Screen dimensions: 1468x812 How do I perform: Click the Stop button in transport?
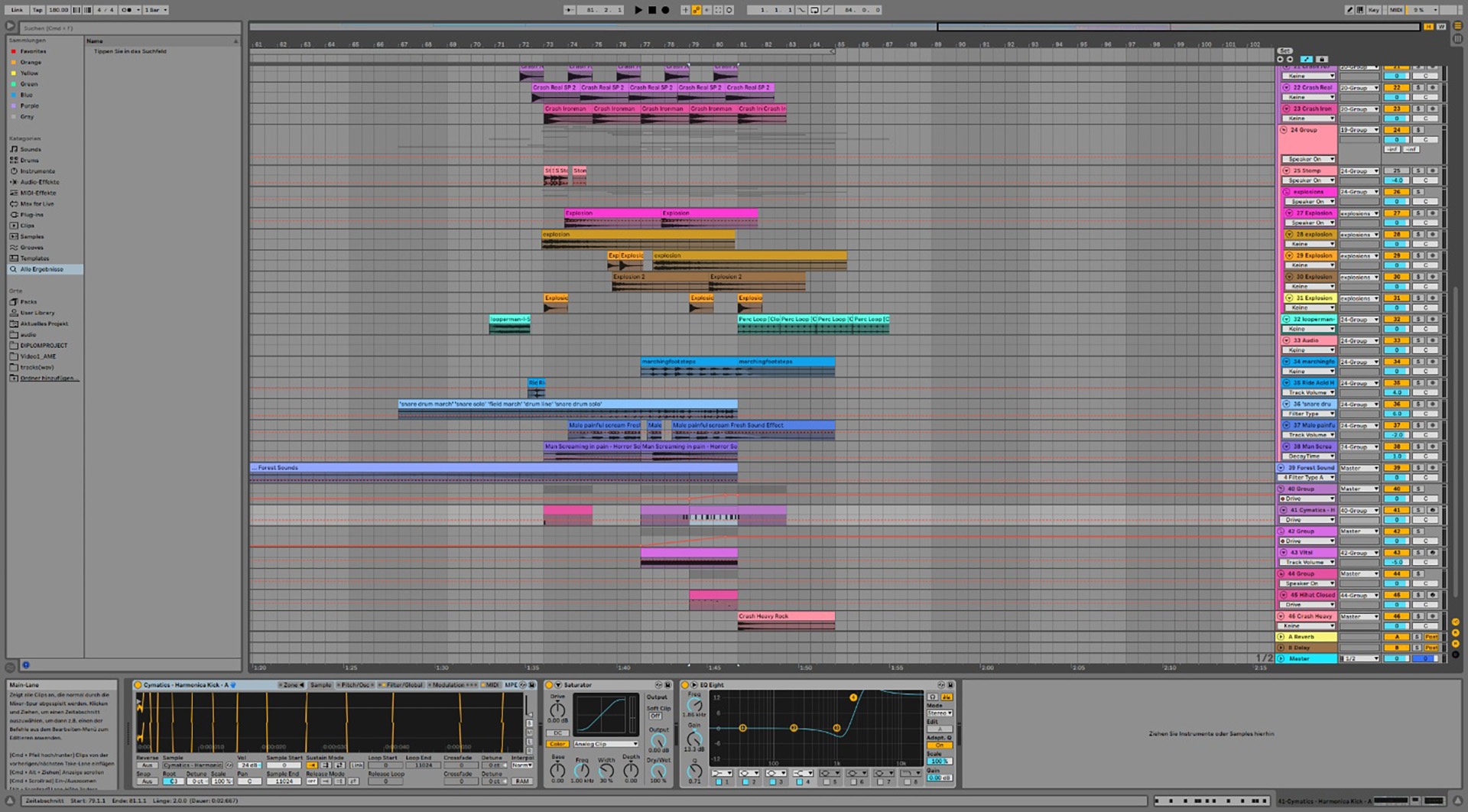coord(652,10)
